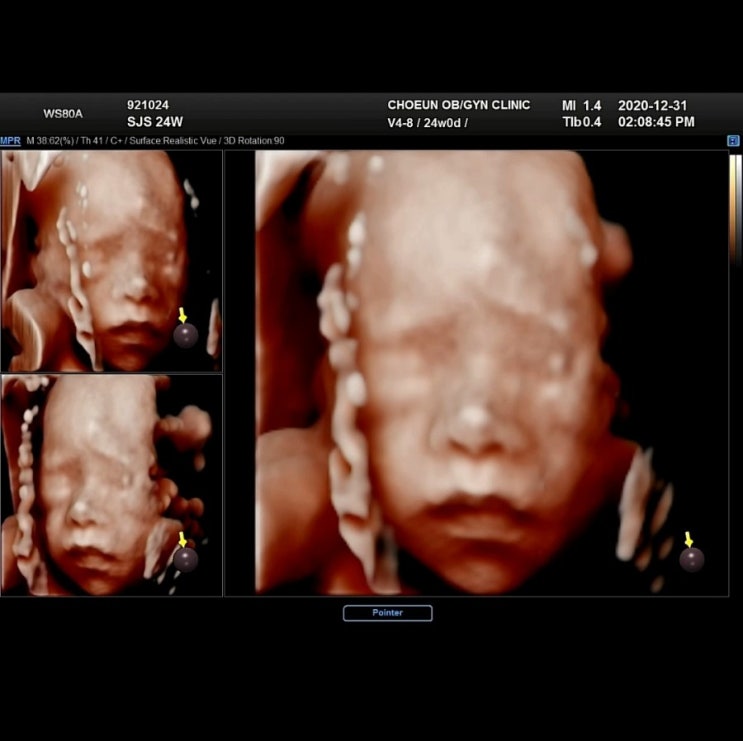
Task: Click the MPR mode label
Action: [x=10, y=141]
